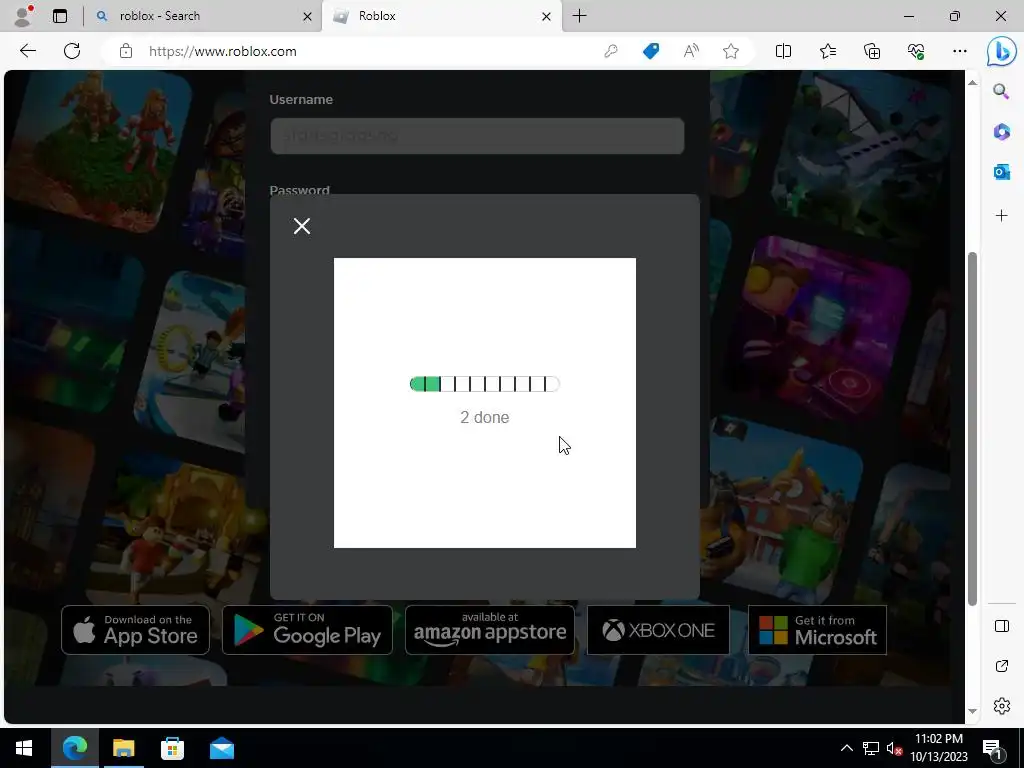Click the '2 done' progress text
The height and width of the screenshot is (768, 1024).
485,417
